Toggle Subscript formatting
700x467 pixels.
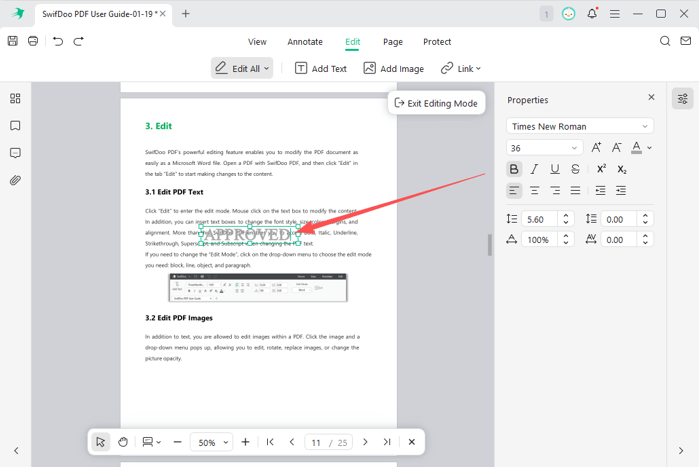coord(622,169)
